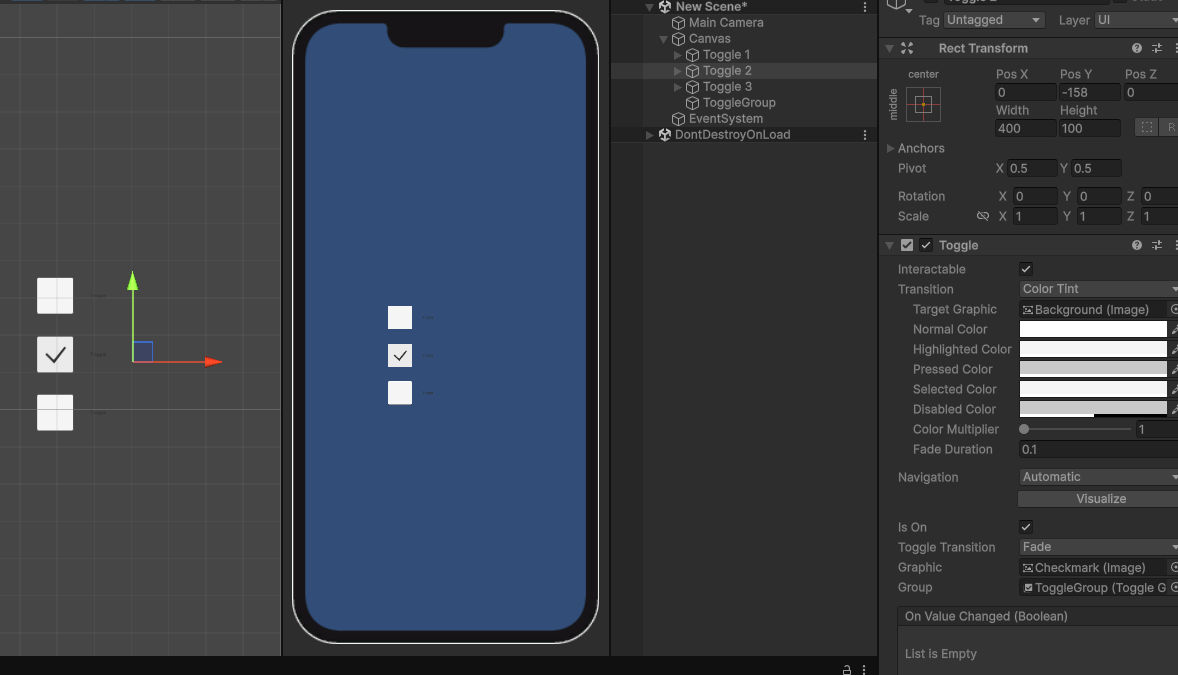The width and height of the screenshot is (1178, 675).
Task: Open DontDestroyOnLoad kebab menu in Hierarchy
Action: click(x=865, y=135)
